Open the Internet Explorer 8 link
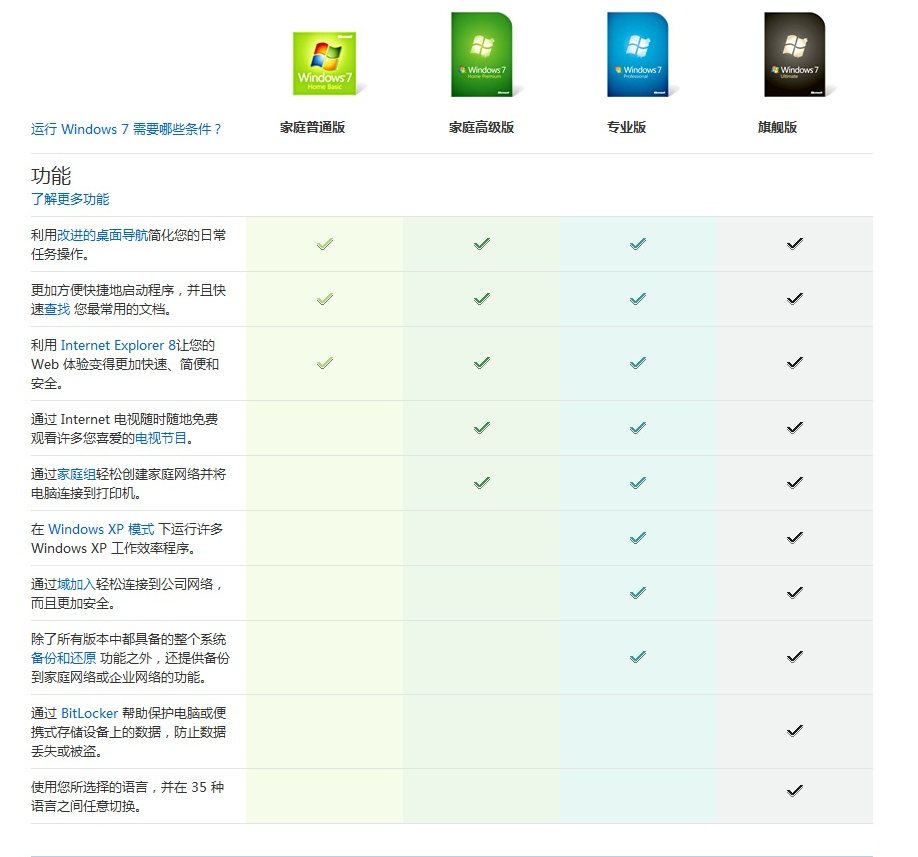Screen dimensions: 918x857 point(118,345)
